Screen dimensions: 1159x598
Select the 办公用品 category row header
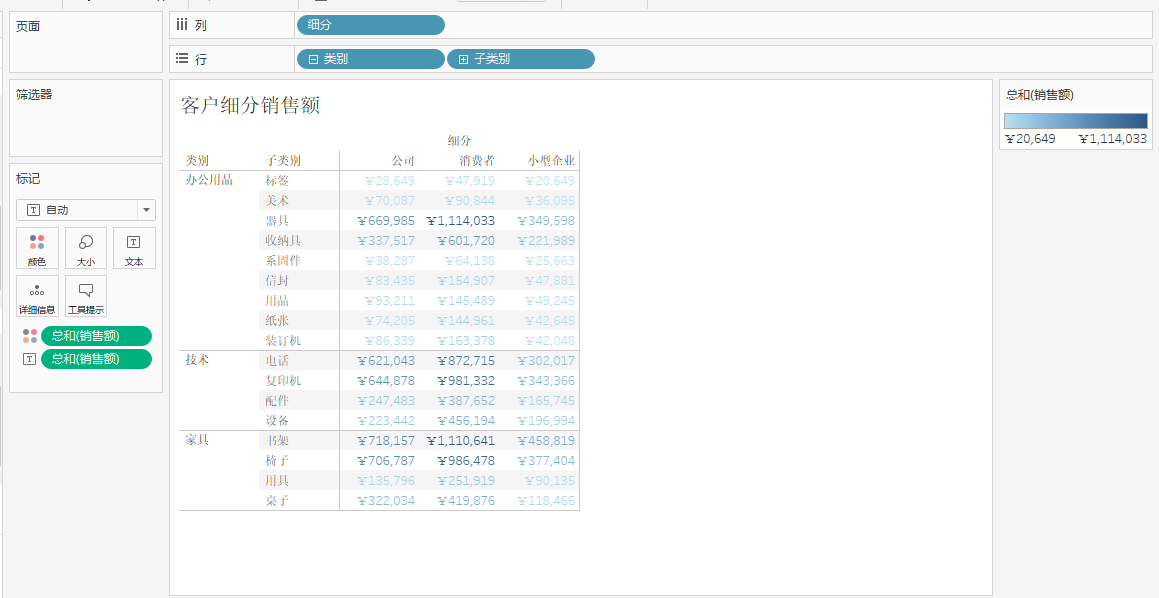point(209,180)
